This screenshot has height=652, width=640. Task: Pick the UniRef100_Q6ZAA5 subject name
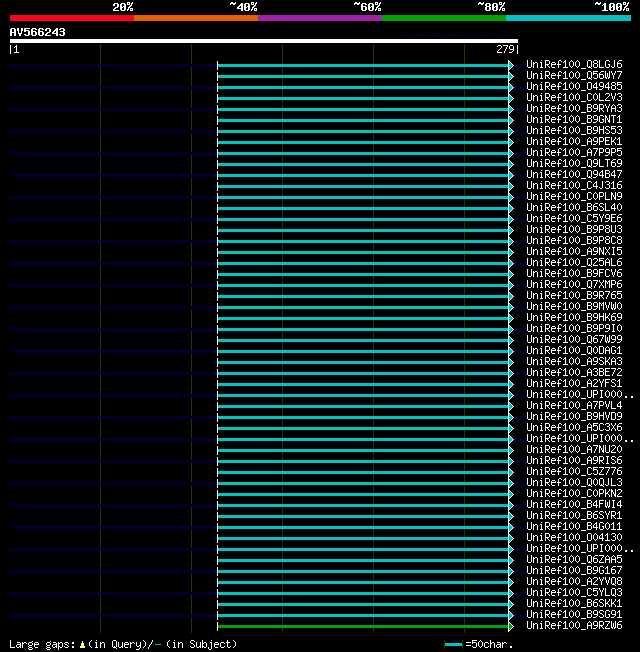[x=574, y=560]
